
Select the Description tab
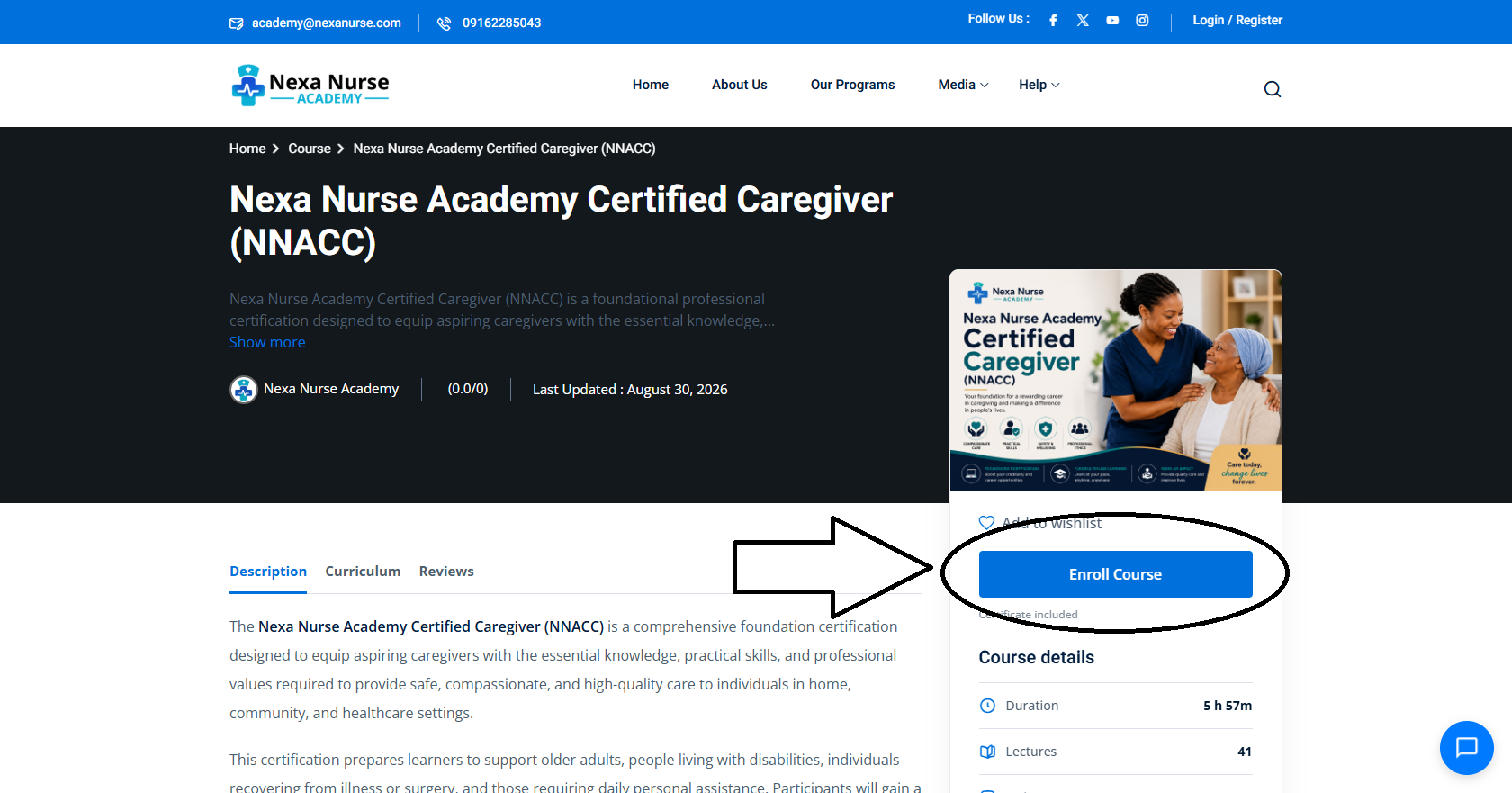pyautogui.click(x=268, y=572)
